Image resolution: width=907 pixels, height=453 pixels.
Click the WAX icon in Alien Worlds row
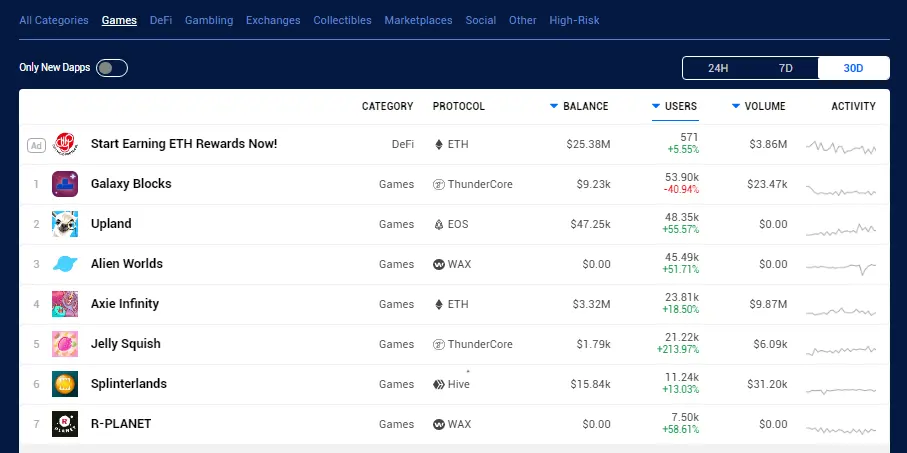(x=438, y=264)
